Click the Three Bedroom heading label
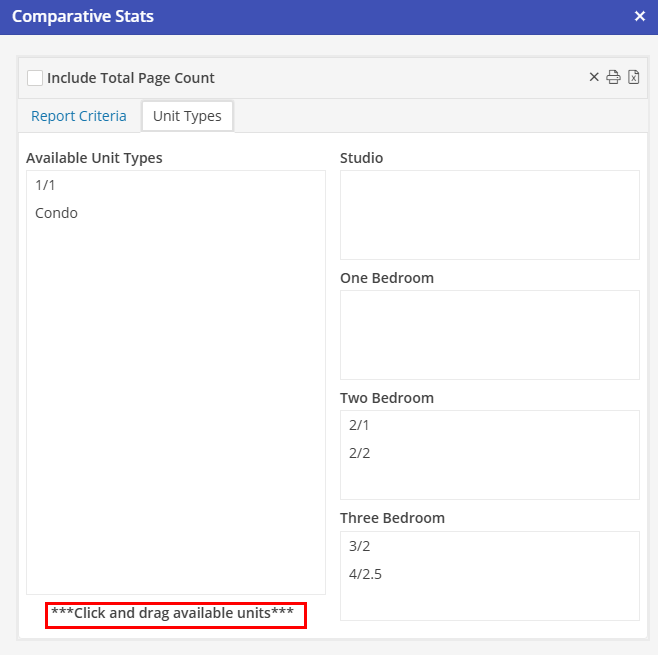Image resolution: width=658 pixels, height=655 pixels. [392, 518]
